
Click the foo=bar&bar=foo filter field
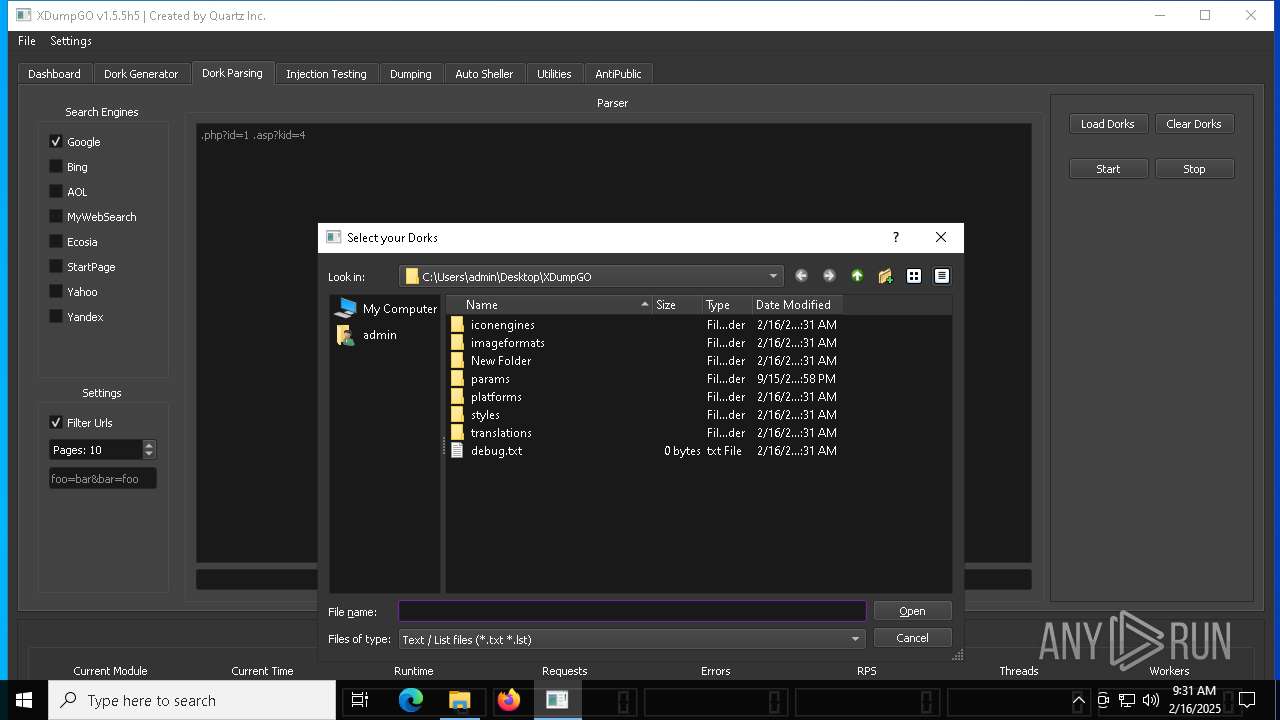(x=103, y=479)
